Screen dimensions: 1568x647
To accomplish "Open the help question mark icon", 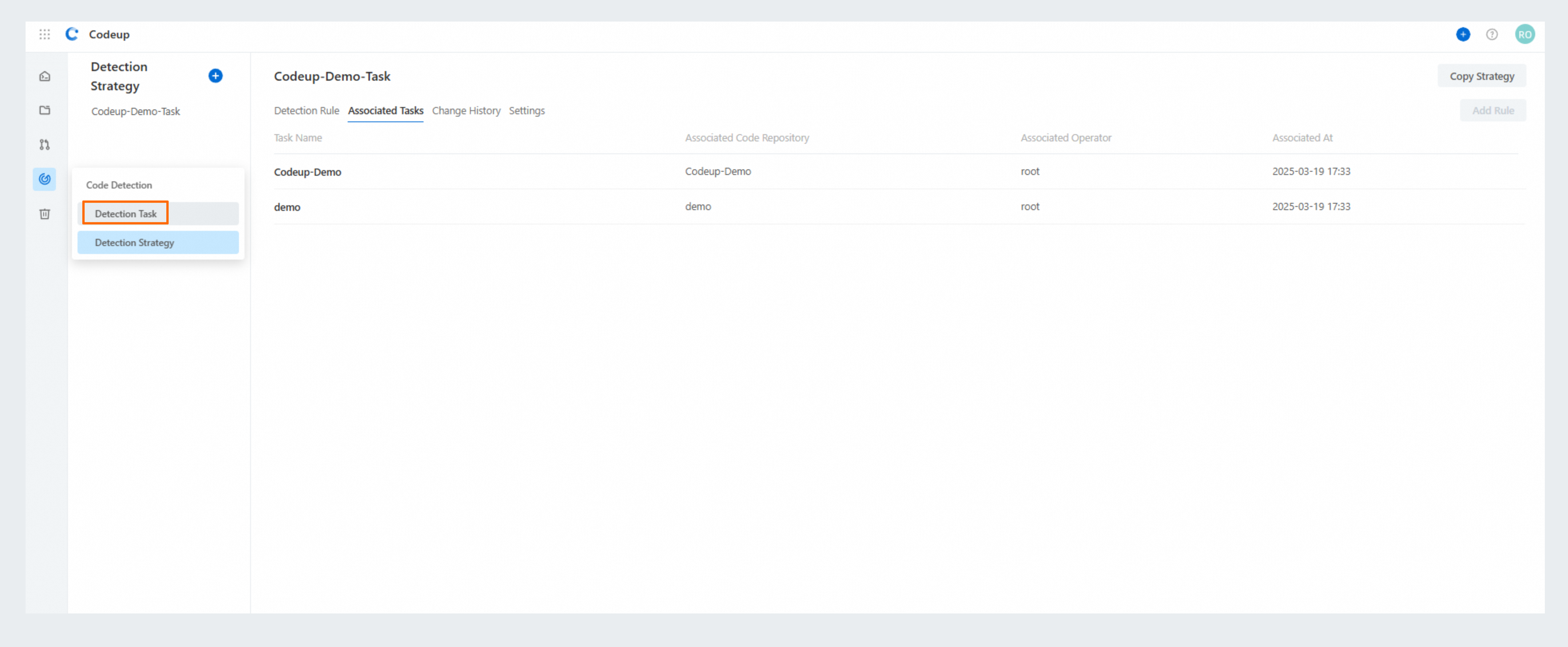I will coord(1491,34).
